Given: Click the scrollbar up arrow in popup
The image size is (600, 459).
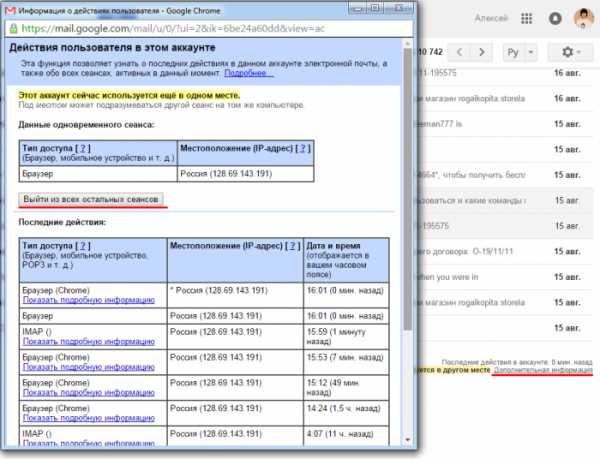Looking at the screenshot, I should click(408, 44).
